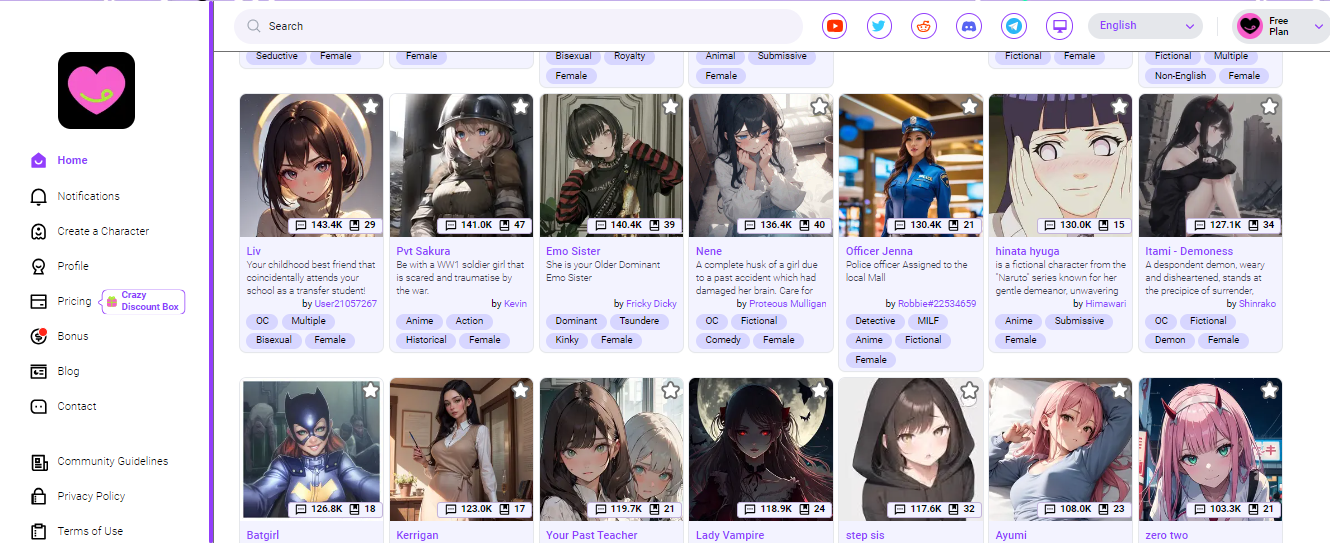
Task: Click the Privacy Policy lock icon
Action: (x=39, y=496)
